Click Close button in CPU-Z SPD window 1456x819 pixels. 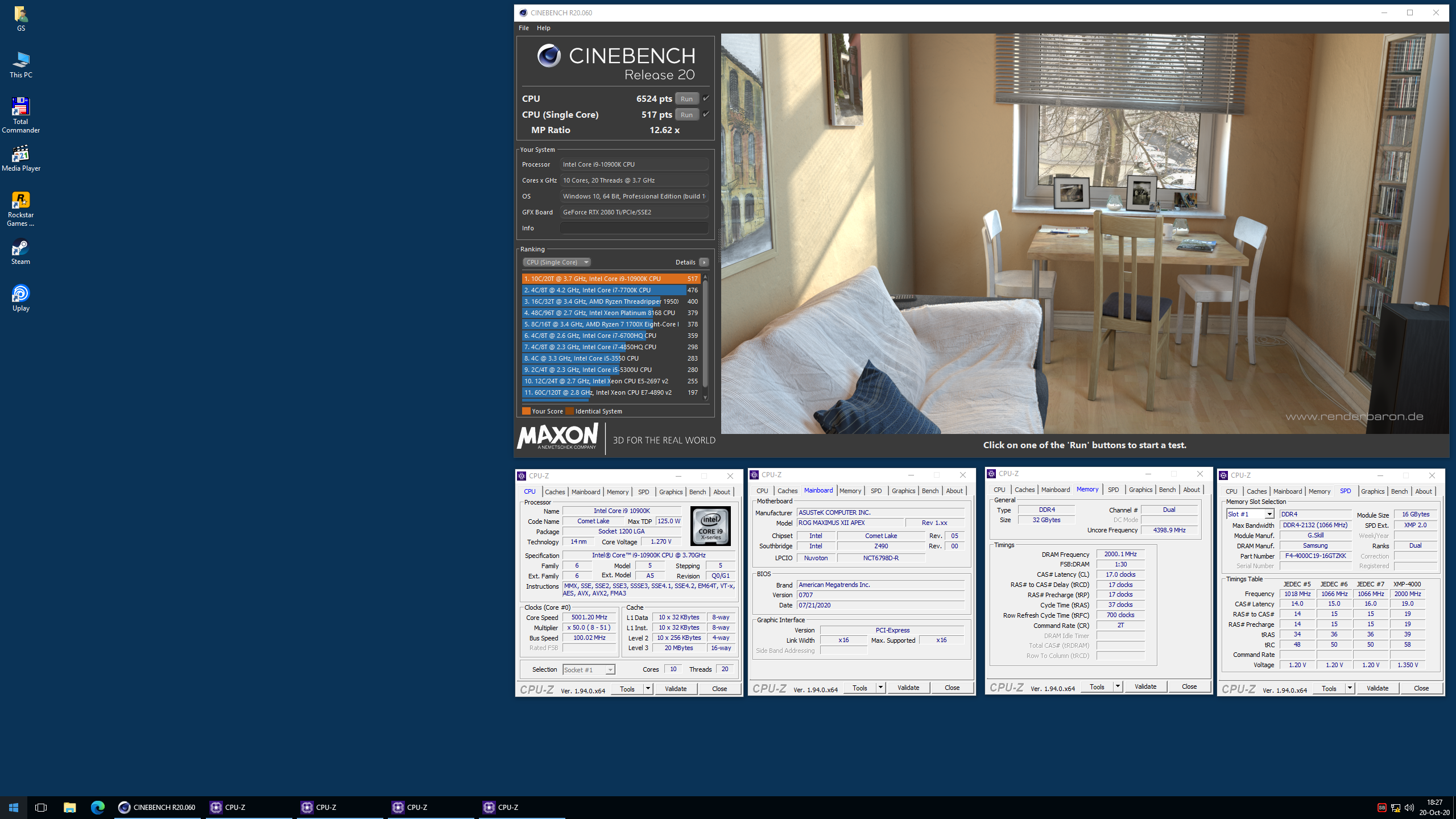coord(1421,688)
